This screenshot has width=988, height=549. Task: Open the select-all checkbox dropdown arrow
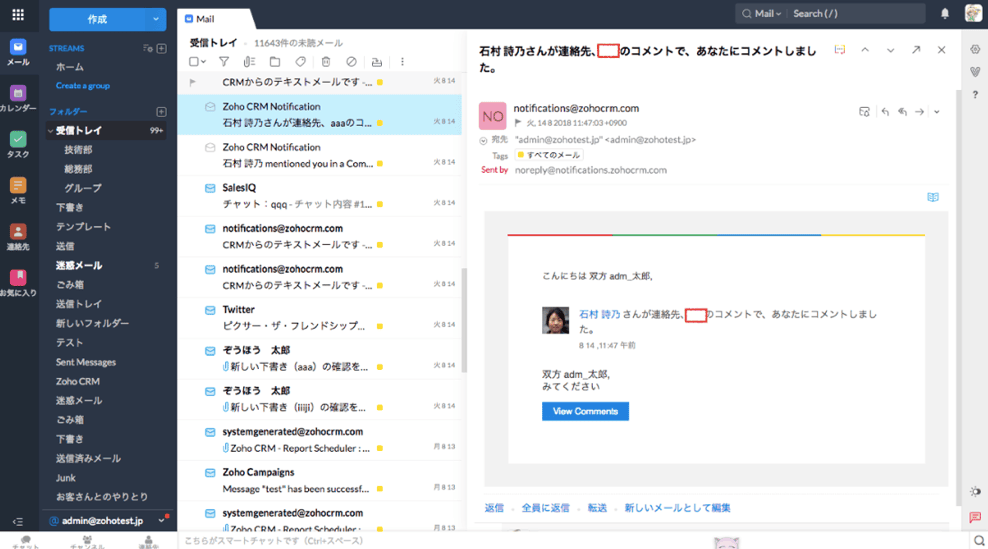pos(204,62)
